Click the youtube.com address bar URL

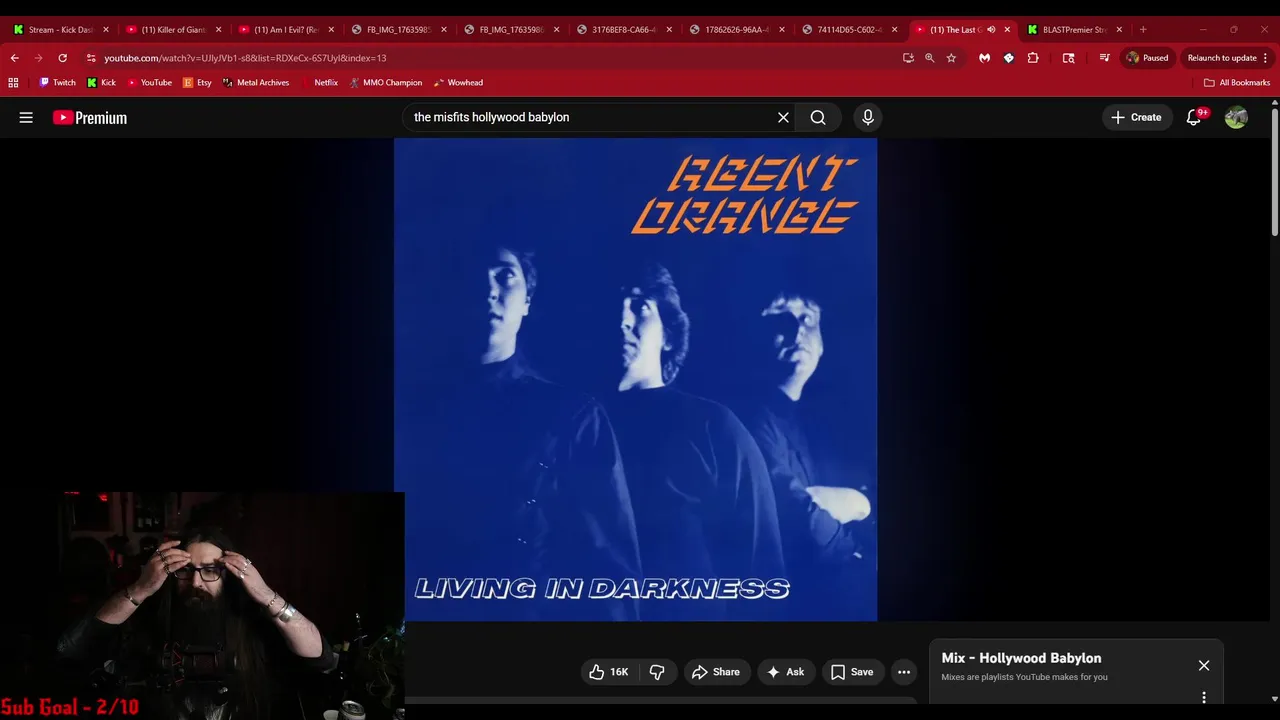tap(245, 58)
